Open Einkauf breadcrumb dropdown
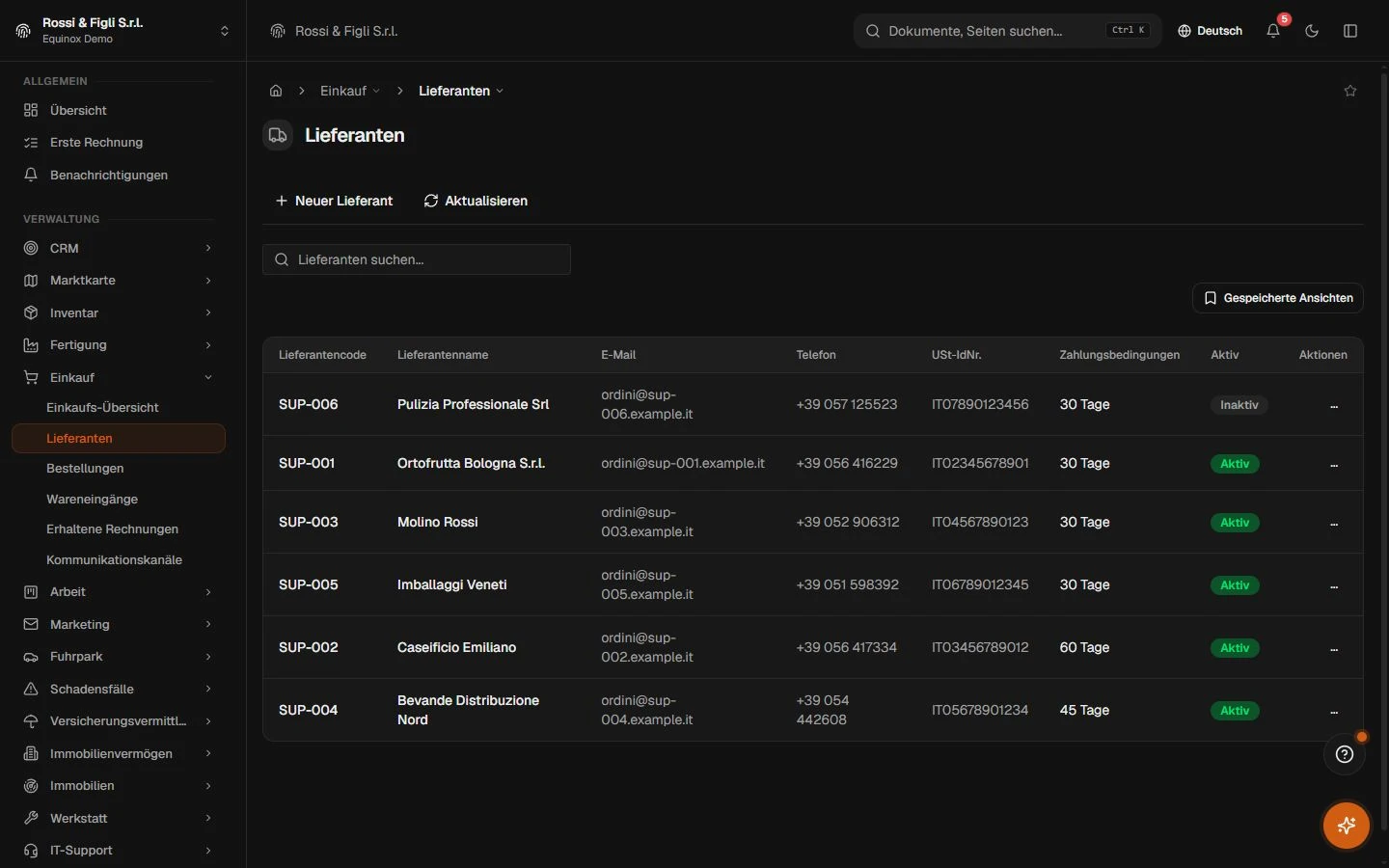Image resolution: width=1389 pixels, height=868 pixels. point(350,91)
